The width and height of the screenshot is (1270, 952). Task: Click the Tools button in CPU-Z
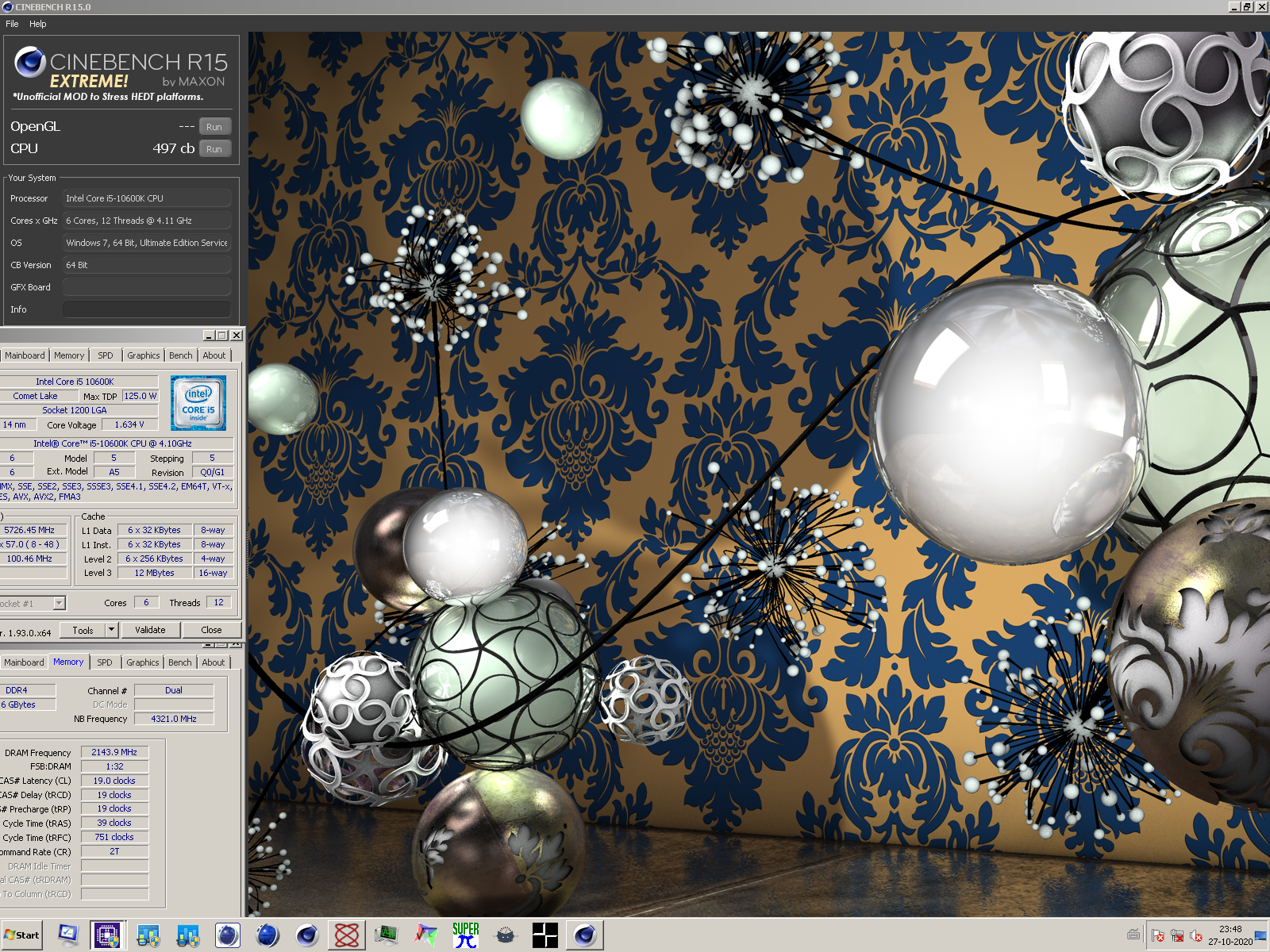83,630
